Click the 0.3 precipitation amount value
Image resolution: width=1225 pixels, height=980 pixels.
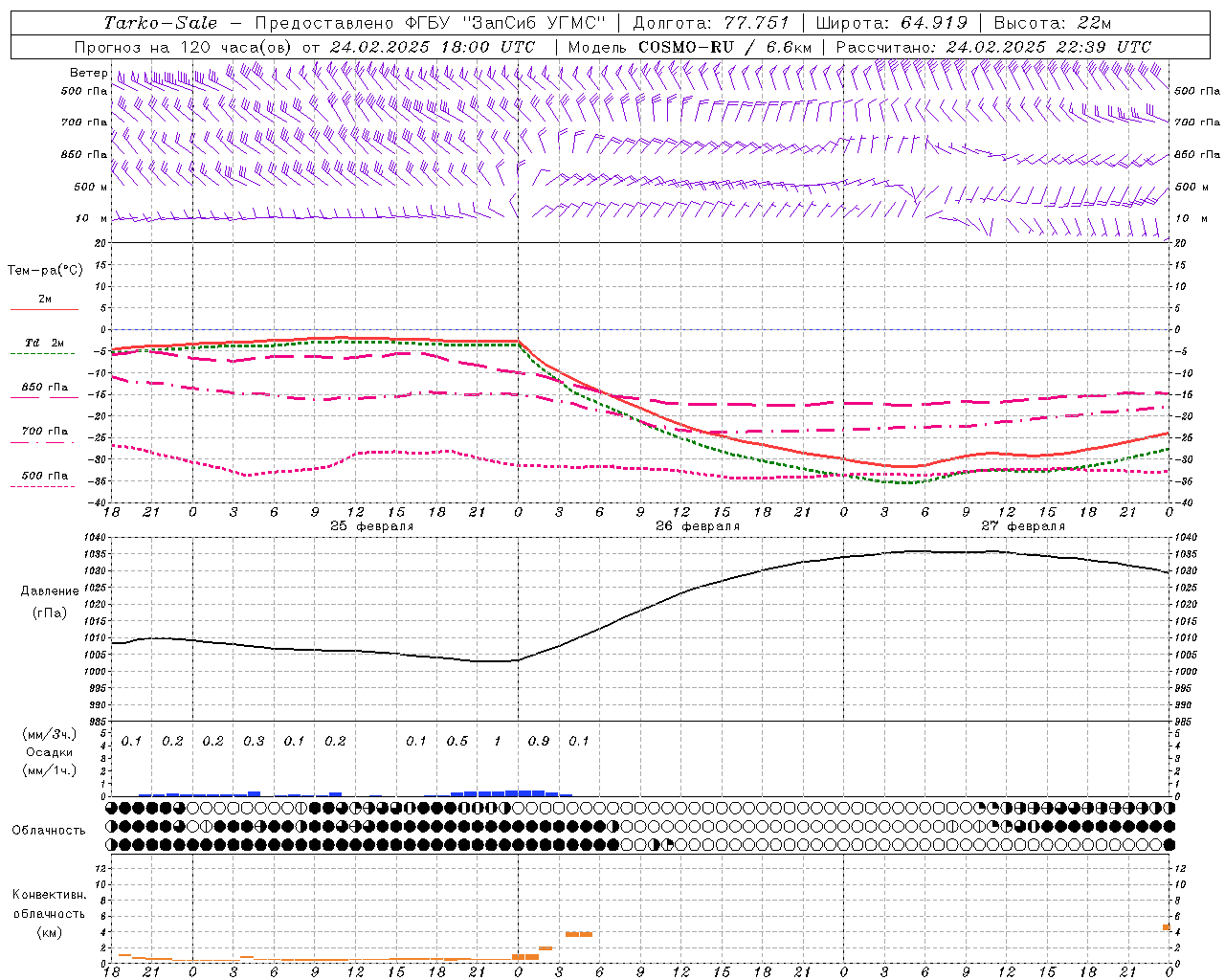[x=254, y=741]
